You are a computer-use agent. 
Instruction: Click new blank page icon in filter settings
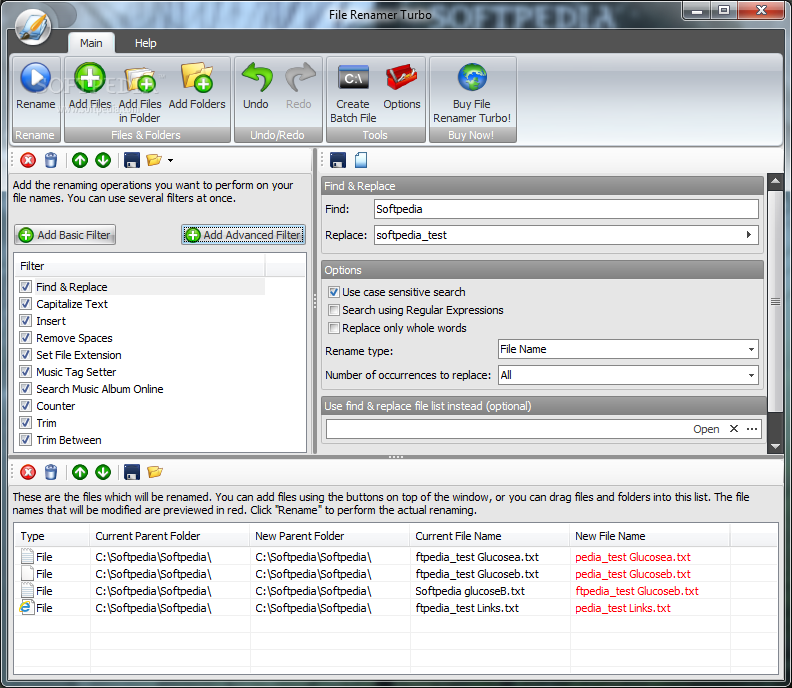(x=361, y=160)
